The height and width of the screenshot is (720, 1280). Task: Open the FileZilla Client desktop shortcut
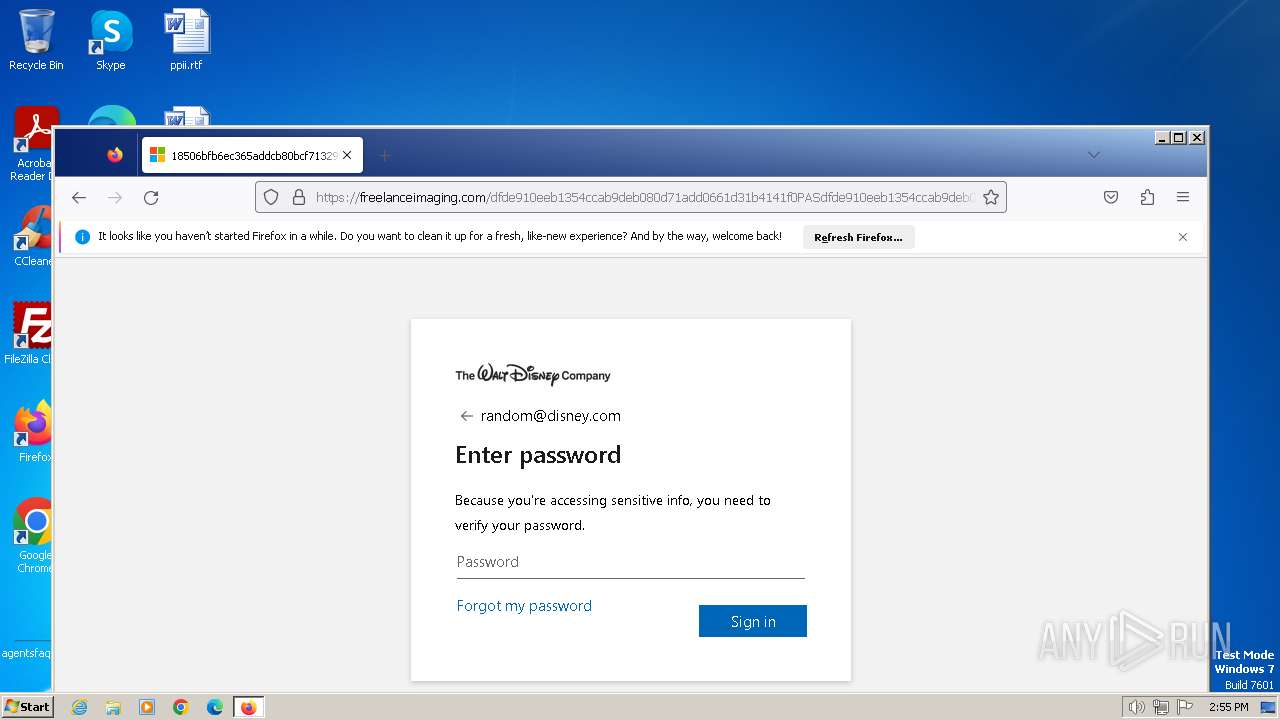(30, 333)
